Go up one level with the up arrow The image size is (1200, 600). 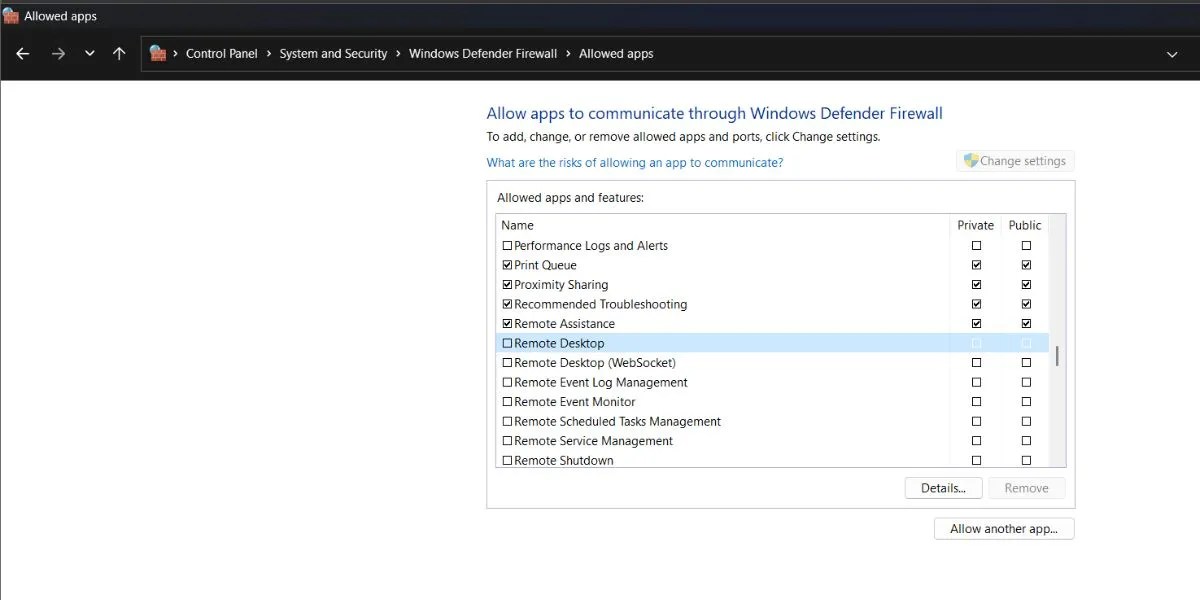click(119, 53)
